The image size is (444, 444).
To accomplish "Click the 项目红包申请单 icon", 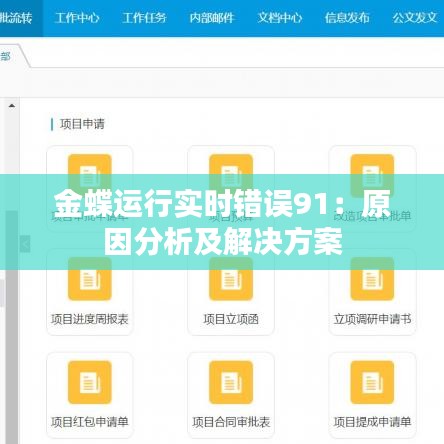I will tap(90, 382).
